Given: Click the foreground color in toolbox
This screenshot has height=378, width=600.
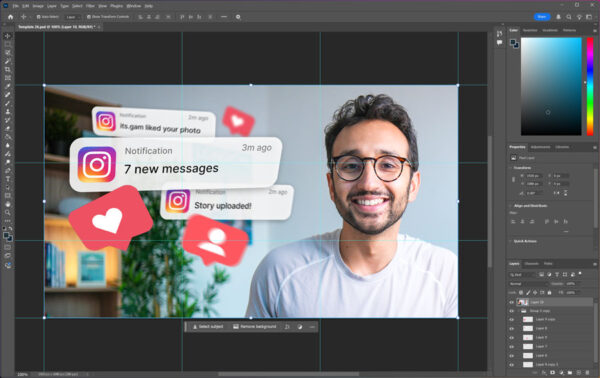Looking at the screenshot, I should 6,236.
